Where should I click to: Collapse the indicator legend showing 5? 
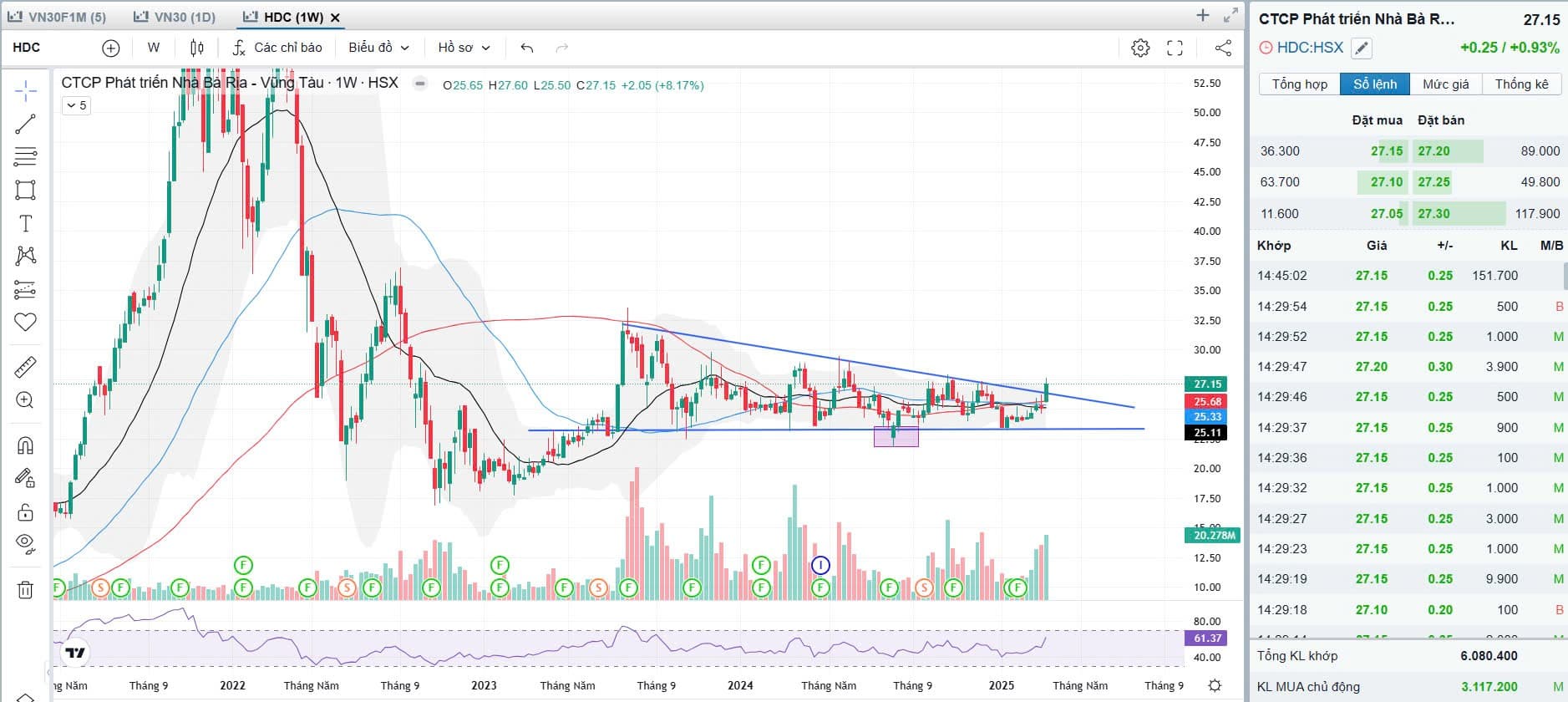[76, 105]
